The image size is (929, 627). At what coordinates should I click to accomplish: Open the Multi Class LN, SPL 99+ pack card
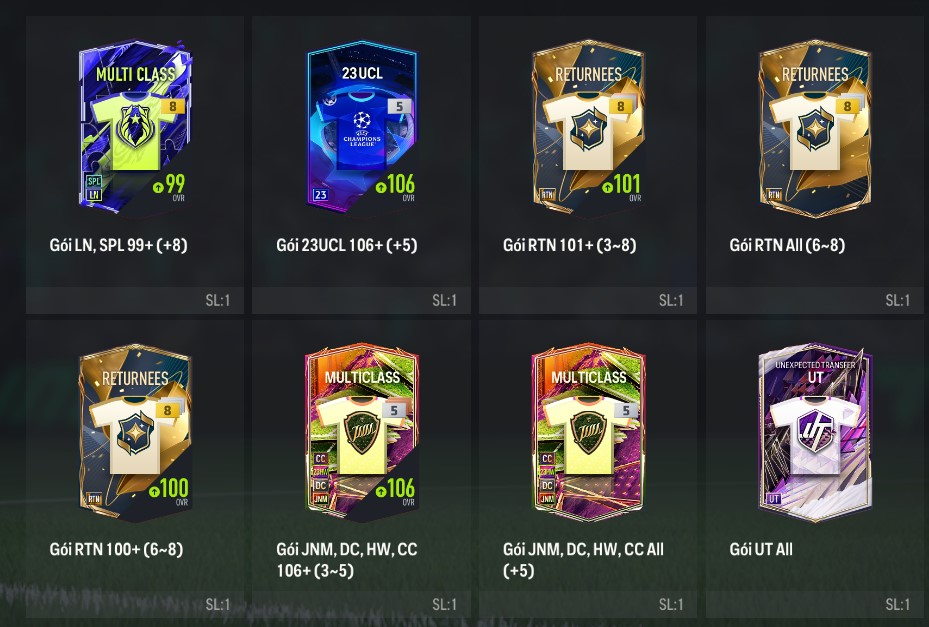(135, 126)
